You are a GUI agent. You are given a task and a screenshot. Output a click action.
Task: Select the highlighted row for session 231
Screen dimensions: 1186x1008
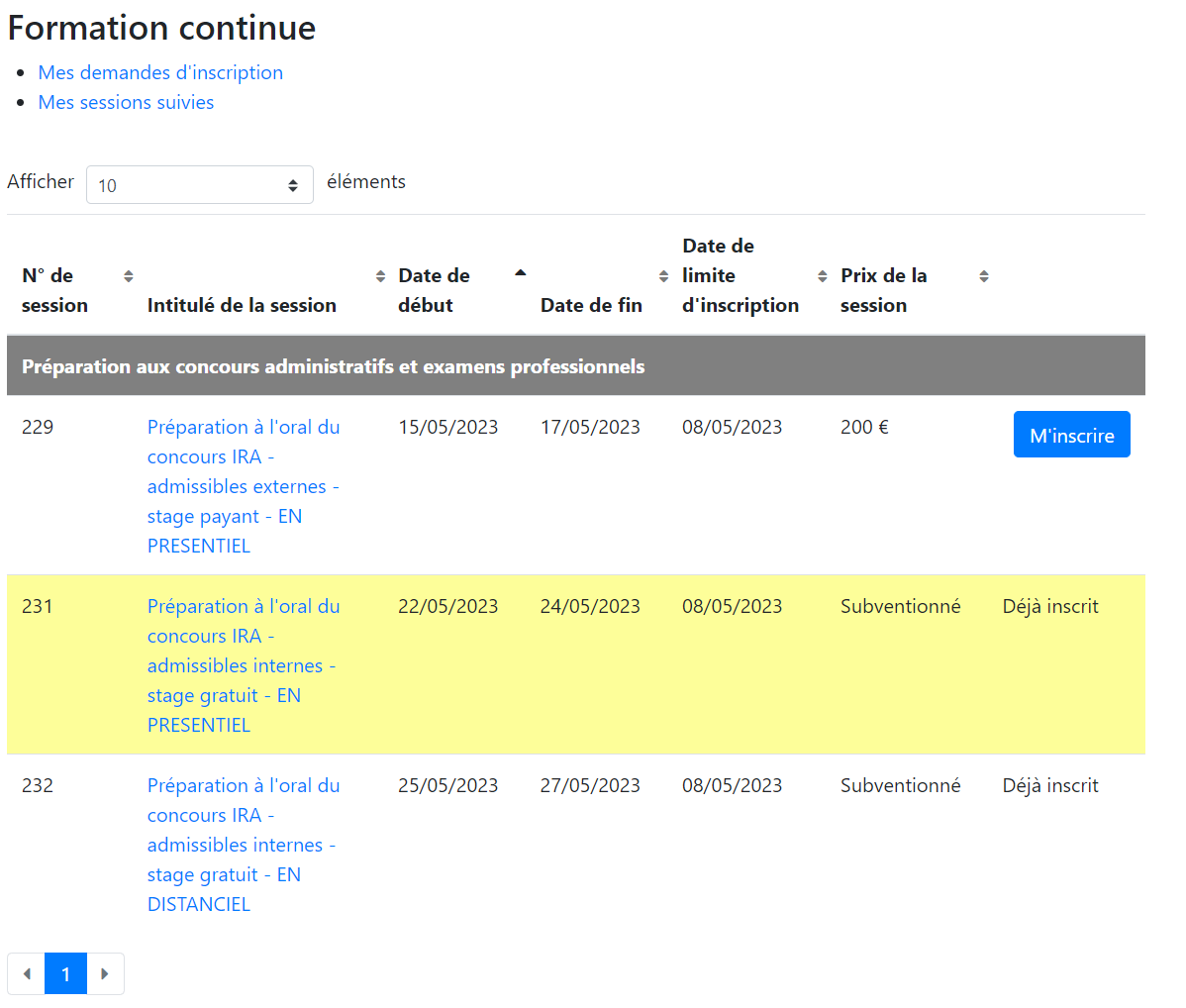click(x=575, y=664)
